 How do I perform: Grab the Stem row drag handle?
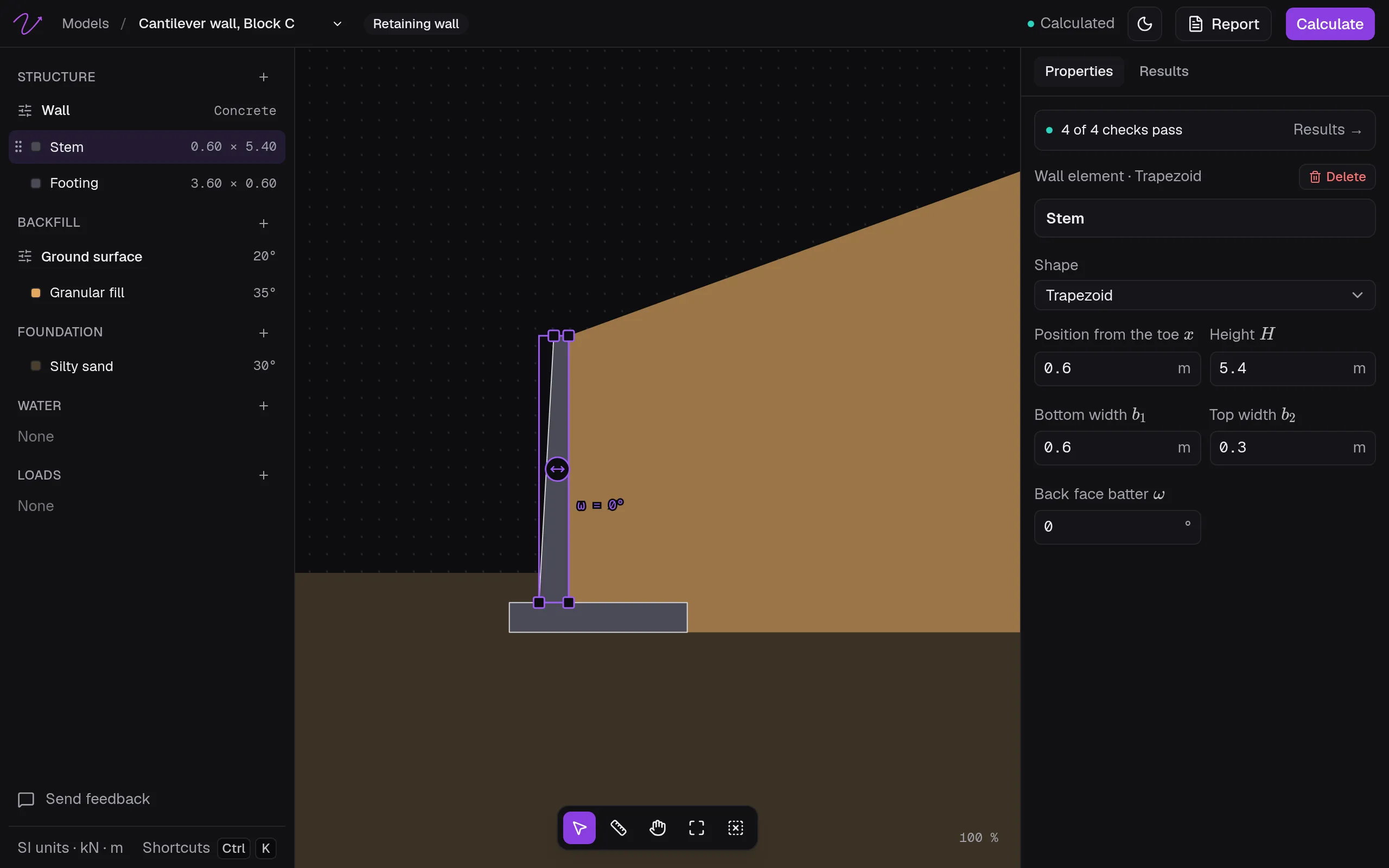tap(18, 147)
